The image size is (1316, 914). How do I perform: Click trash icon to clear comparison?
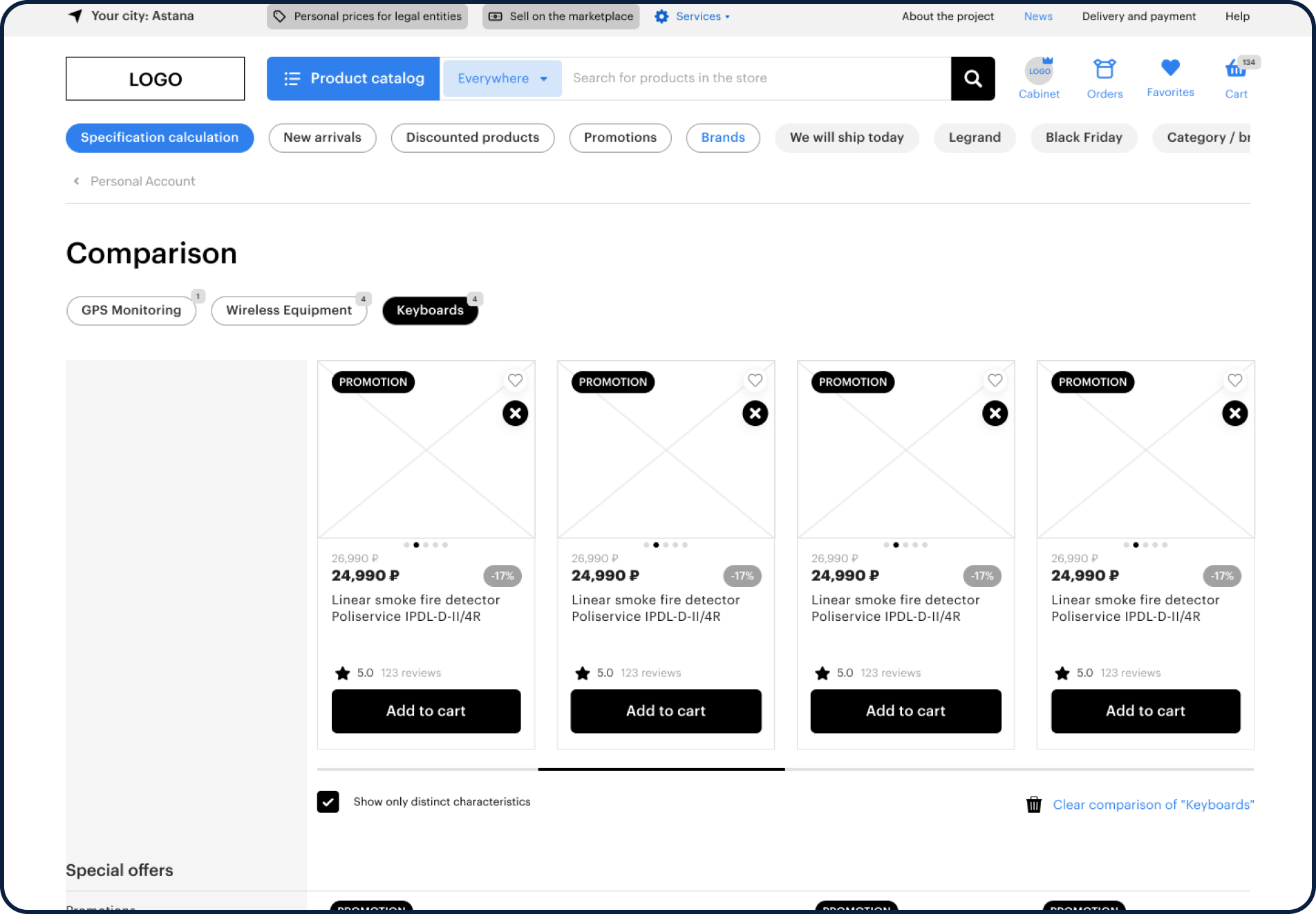[x=1033, y=805]
